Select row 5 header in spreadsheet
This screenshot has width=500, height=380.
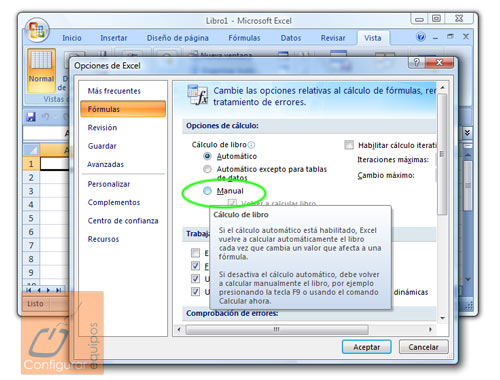[31, 218]
